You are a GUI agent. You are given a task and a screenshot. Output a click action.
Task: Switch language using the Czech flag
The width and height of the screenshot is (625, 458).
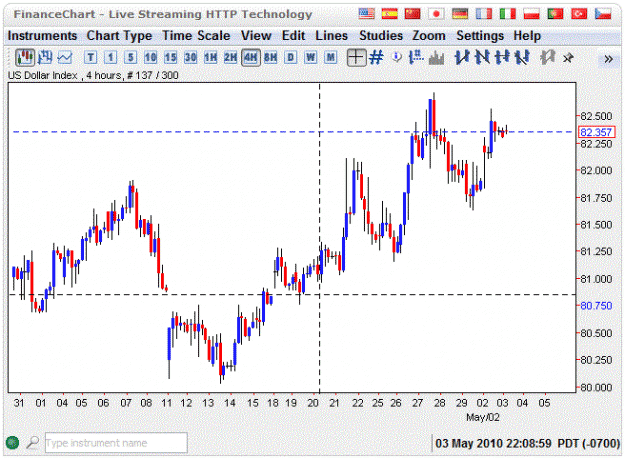coord(603,14)
